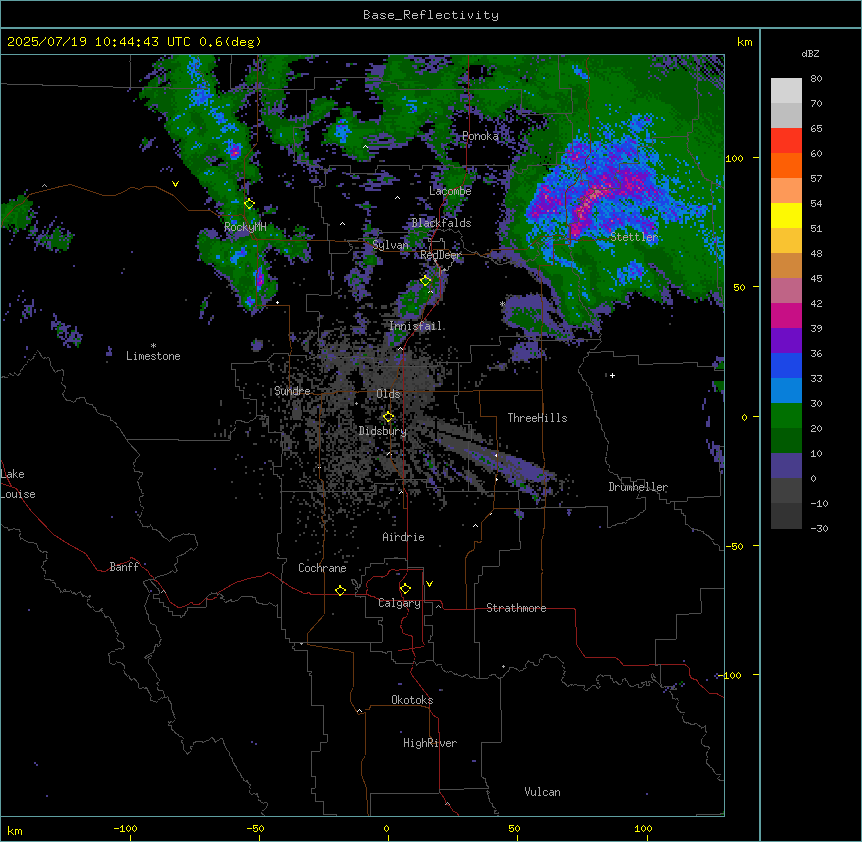Click the yellow V marker east of Calgary
This screenshot has height=842, width=862.
click(x=429, y=584)
